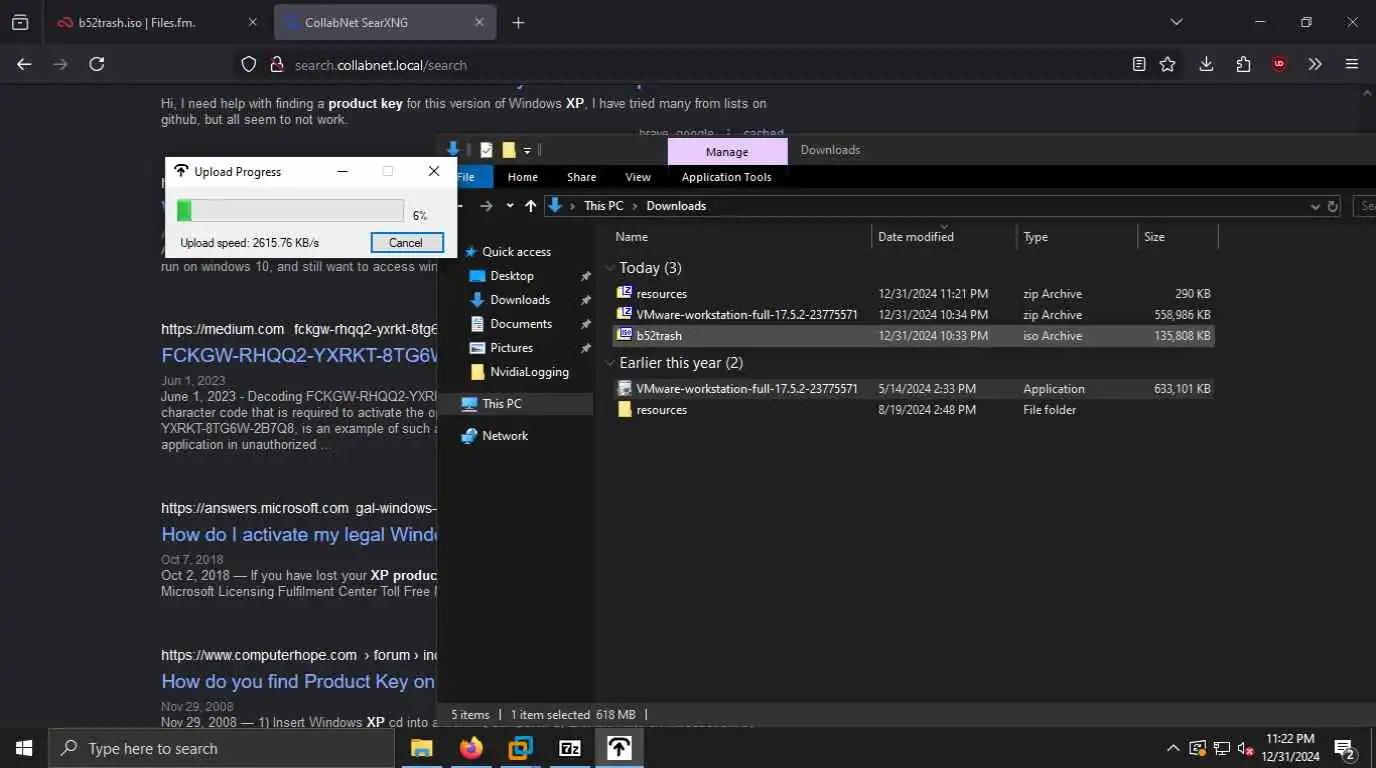1376x768 pixels.
Task: Open the Application Tools ribbon tab
Action: 726,177
